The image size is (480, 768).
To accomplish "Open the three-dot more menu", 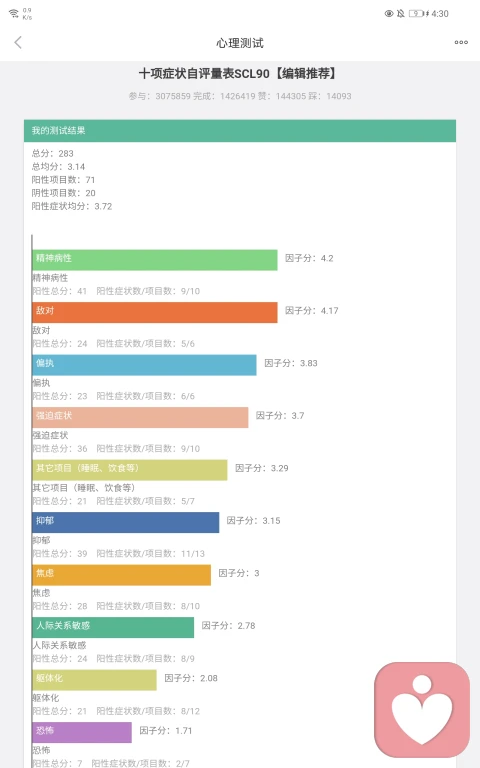I will (x=461, y=43).
